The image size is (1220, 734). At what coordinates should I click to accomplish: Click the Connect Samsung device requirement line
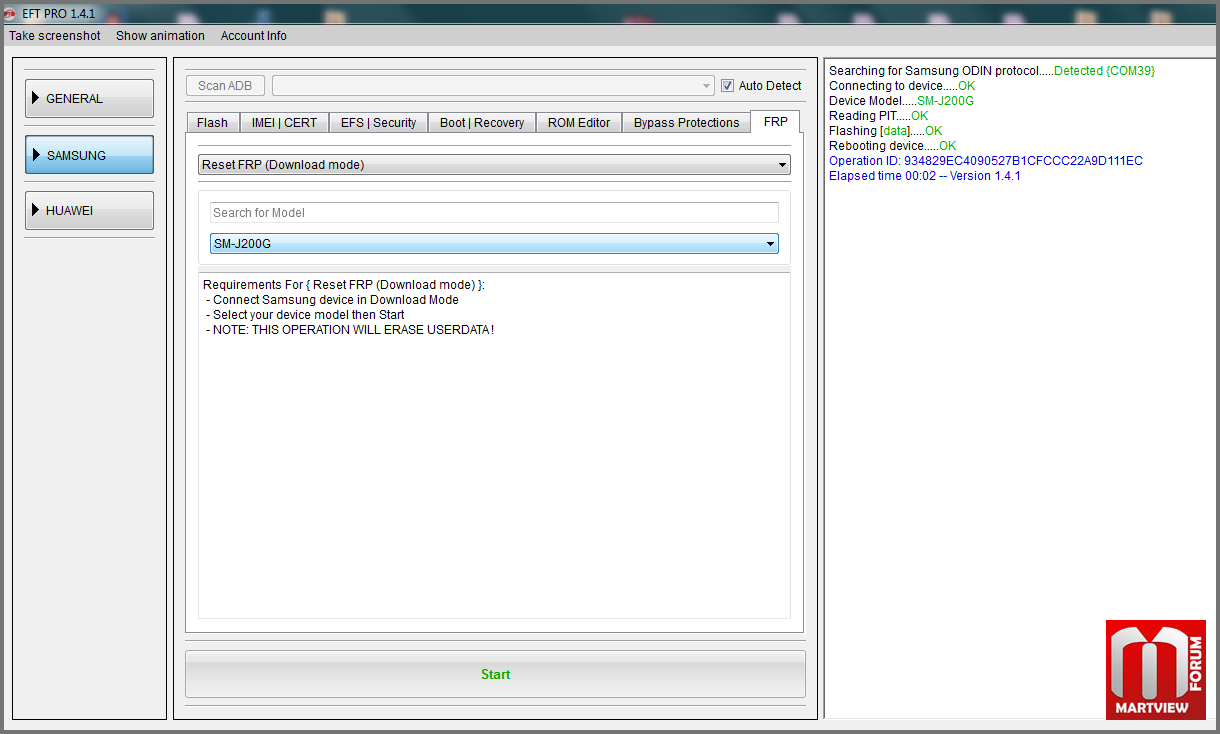coord(332,300)
